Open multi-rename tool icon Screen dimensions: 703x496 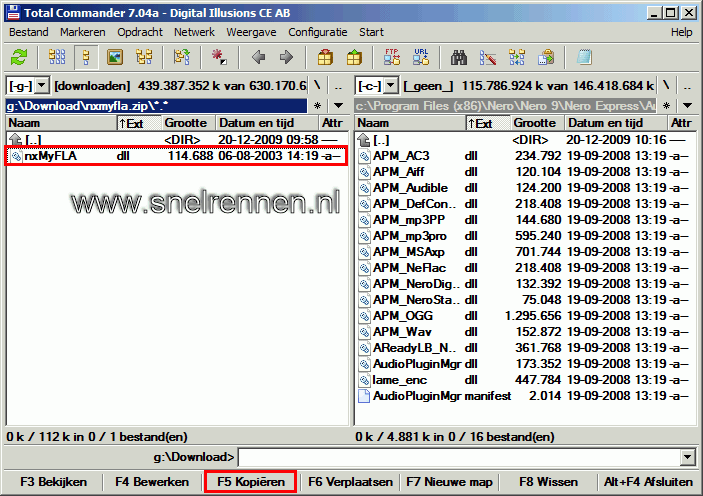click(488, 57)
